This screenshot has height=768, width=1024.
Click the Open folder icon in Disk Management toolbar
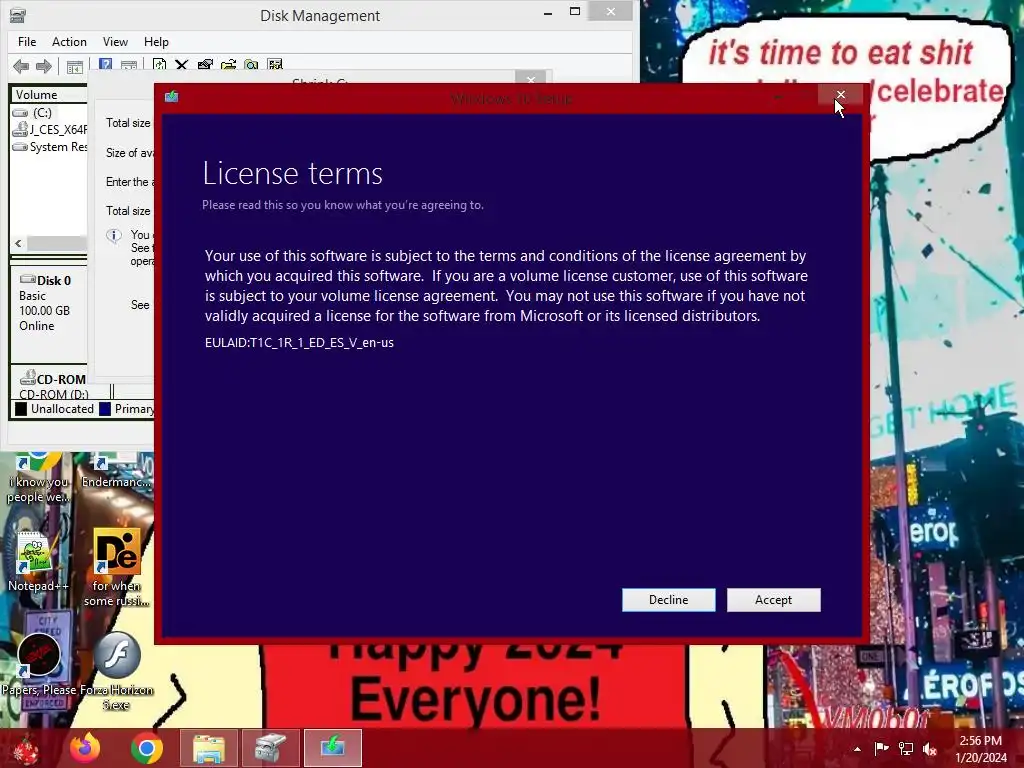[229, 65]
